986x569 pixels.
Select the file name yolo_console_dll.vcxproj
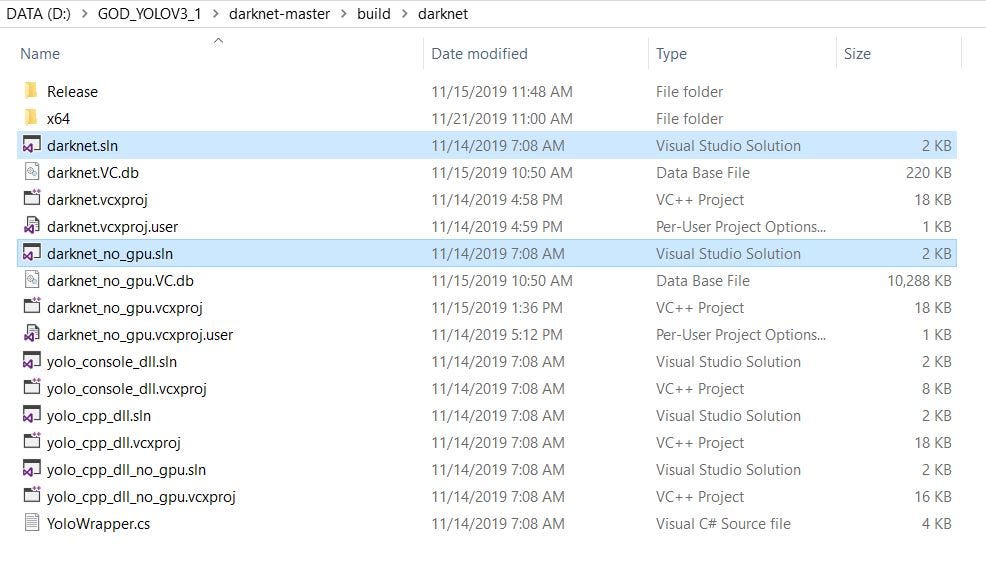(126, 389)
